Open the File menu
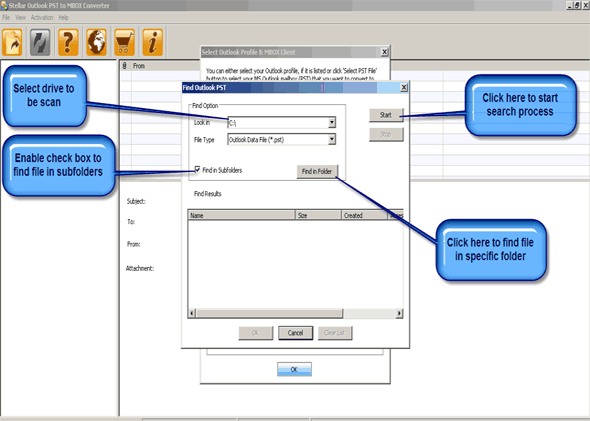The width and height of the screenshot is (590, 421). 6,17
